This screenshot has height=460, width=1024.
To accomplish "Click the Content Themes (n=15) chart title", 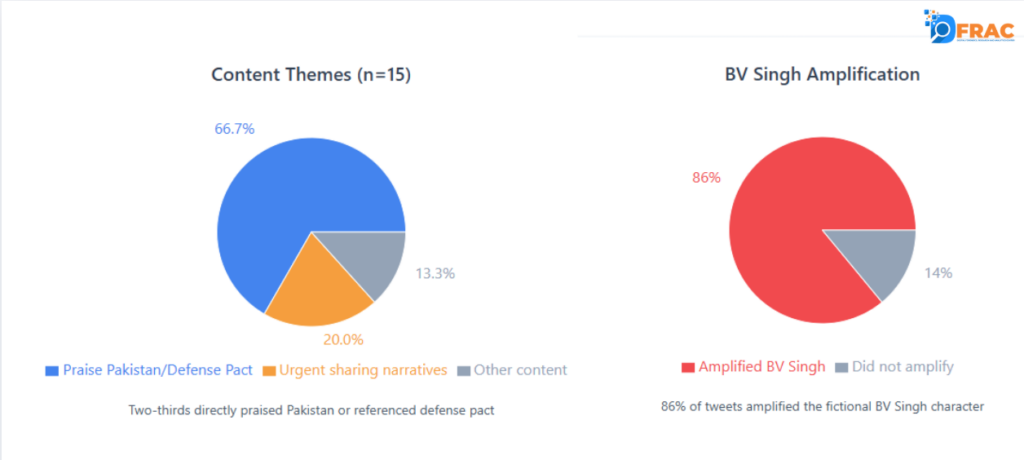I will [x=311, y=75].
